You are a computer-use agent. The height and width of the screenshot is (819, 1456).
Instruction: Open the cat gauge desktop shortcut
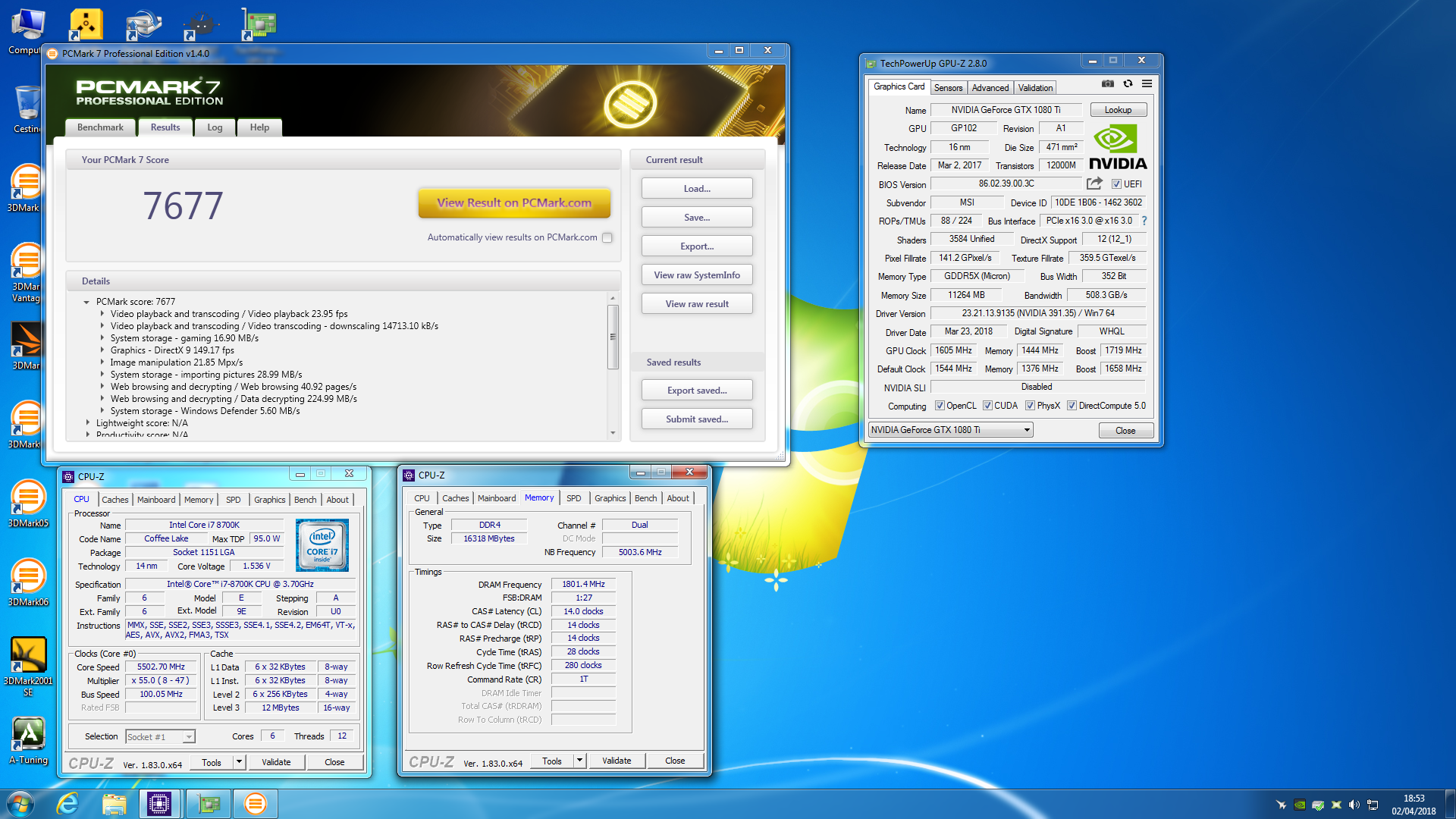coord(202,24)
